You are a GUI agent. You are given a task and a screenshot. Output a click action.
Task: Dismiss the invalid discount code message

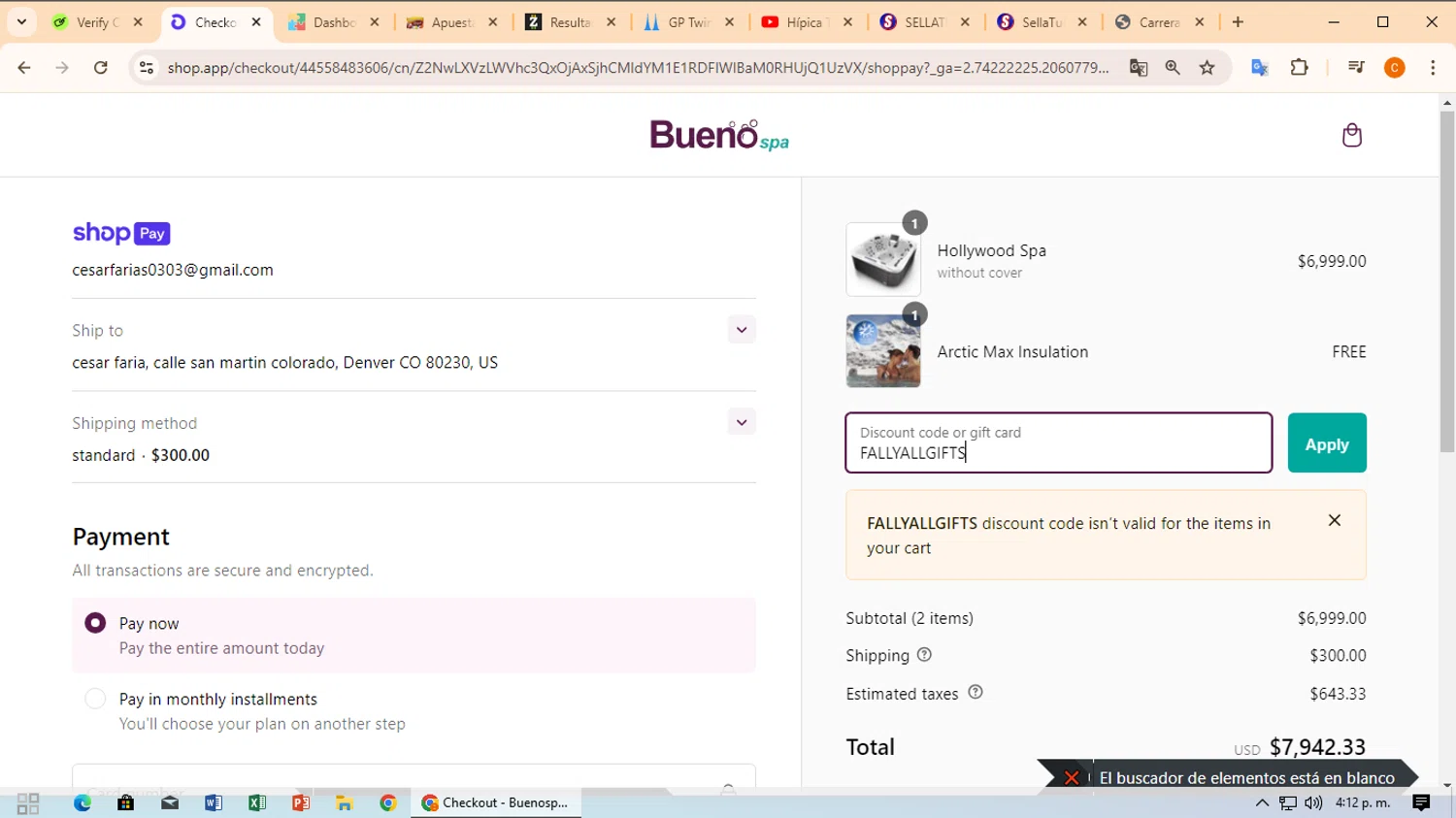[1335, 520]
